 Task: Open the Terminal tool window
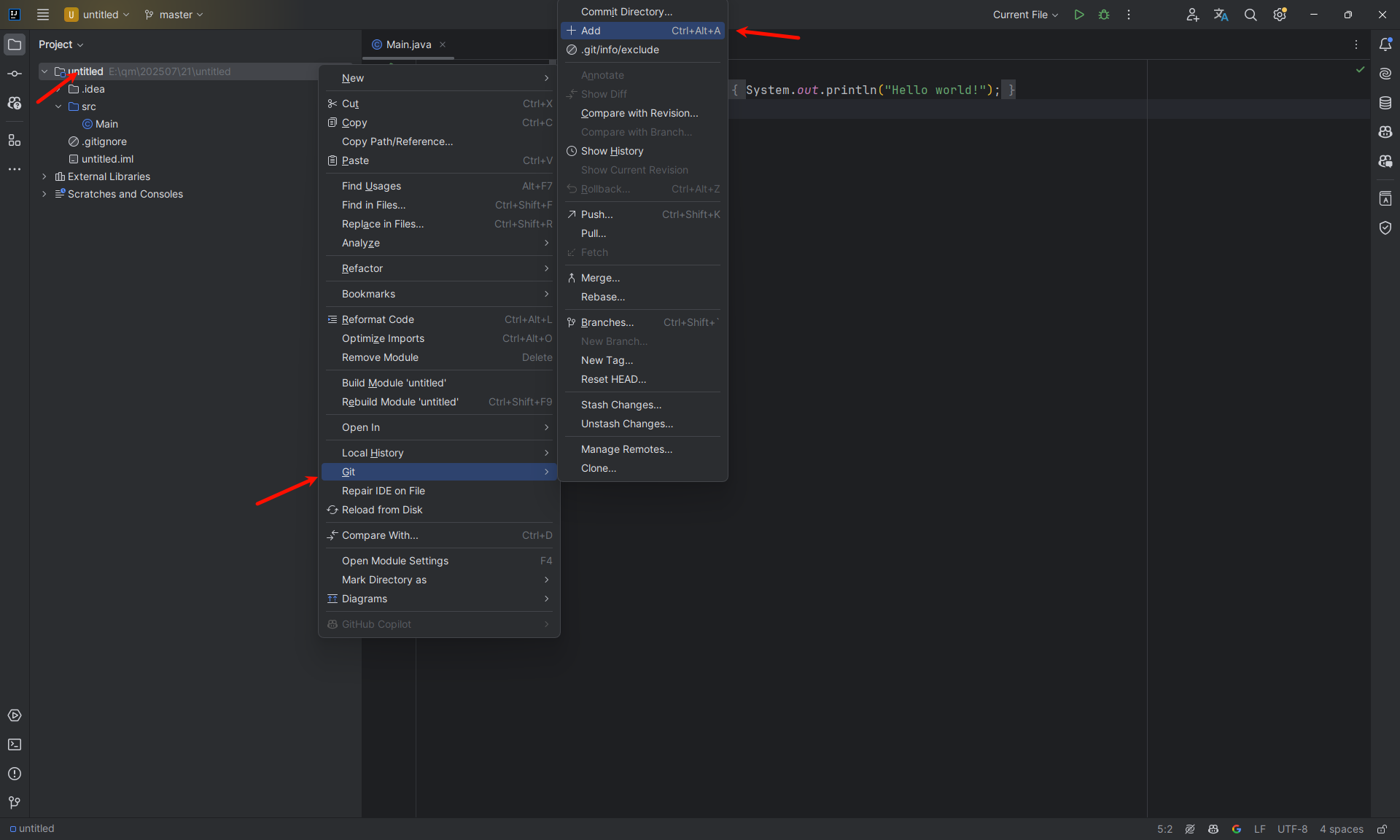coord(15,744)
